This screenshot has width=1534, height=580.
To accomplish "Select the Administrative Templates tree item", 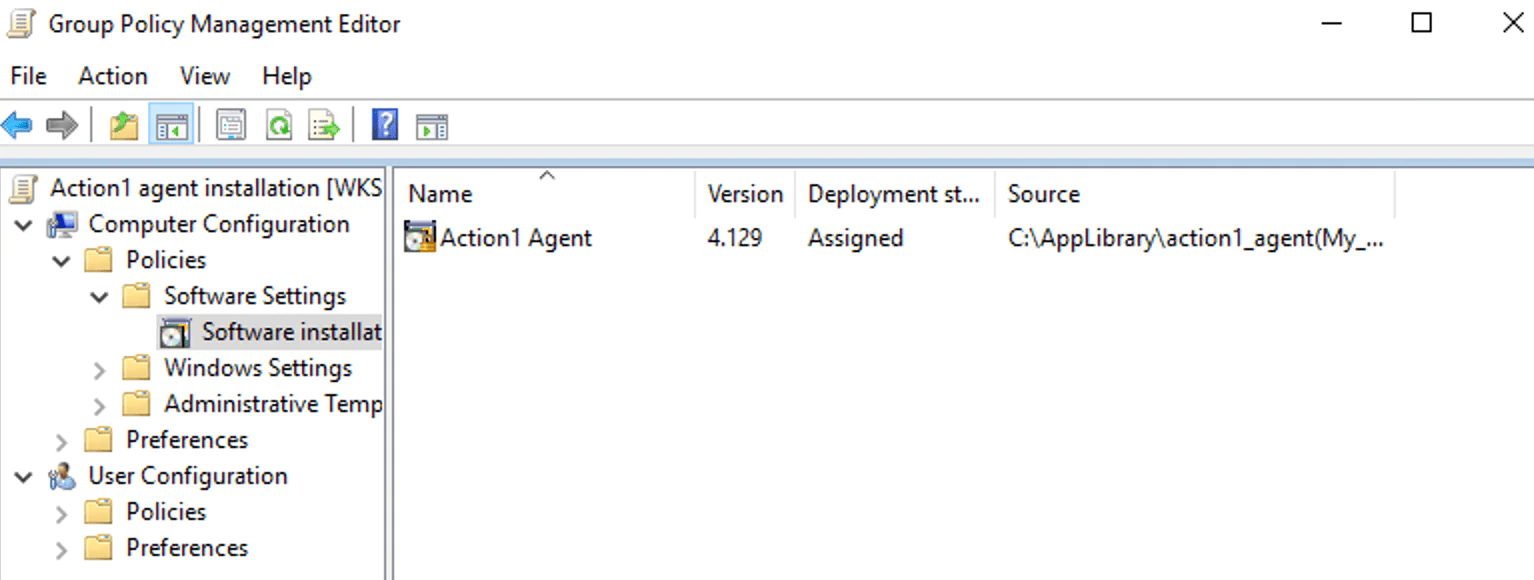I will (273, 404).
